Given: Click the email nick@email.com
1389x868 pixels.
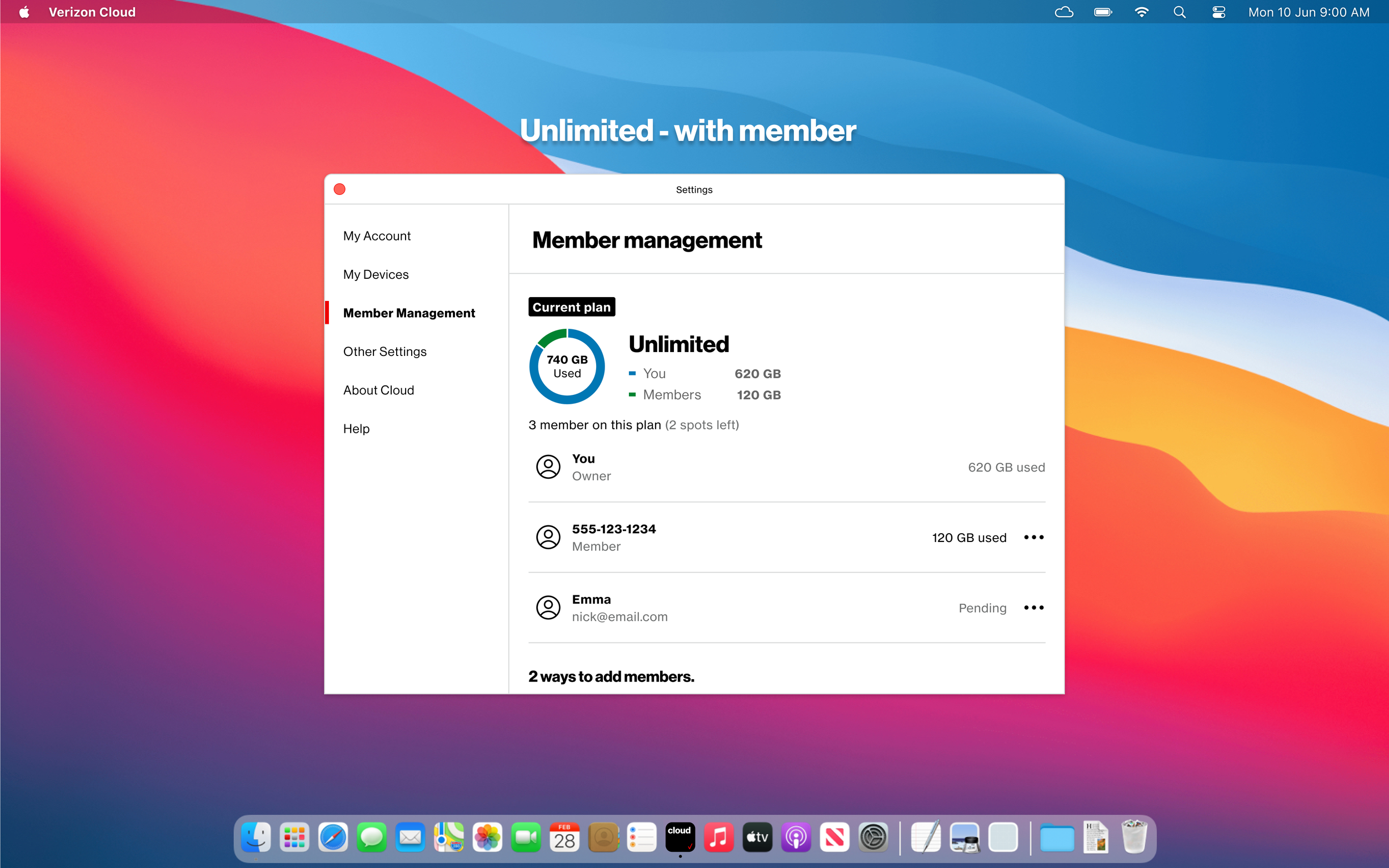Looking at the screenshot, I should (619, 616).
